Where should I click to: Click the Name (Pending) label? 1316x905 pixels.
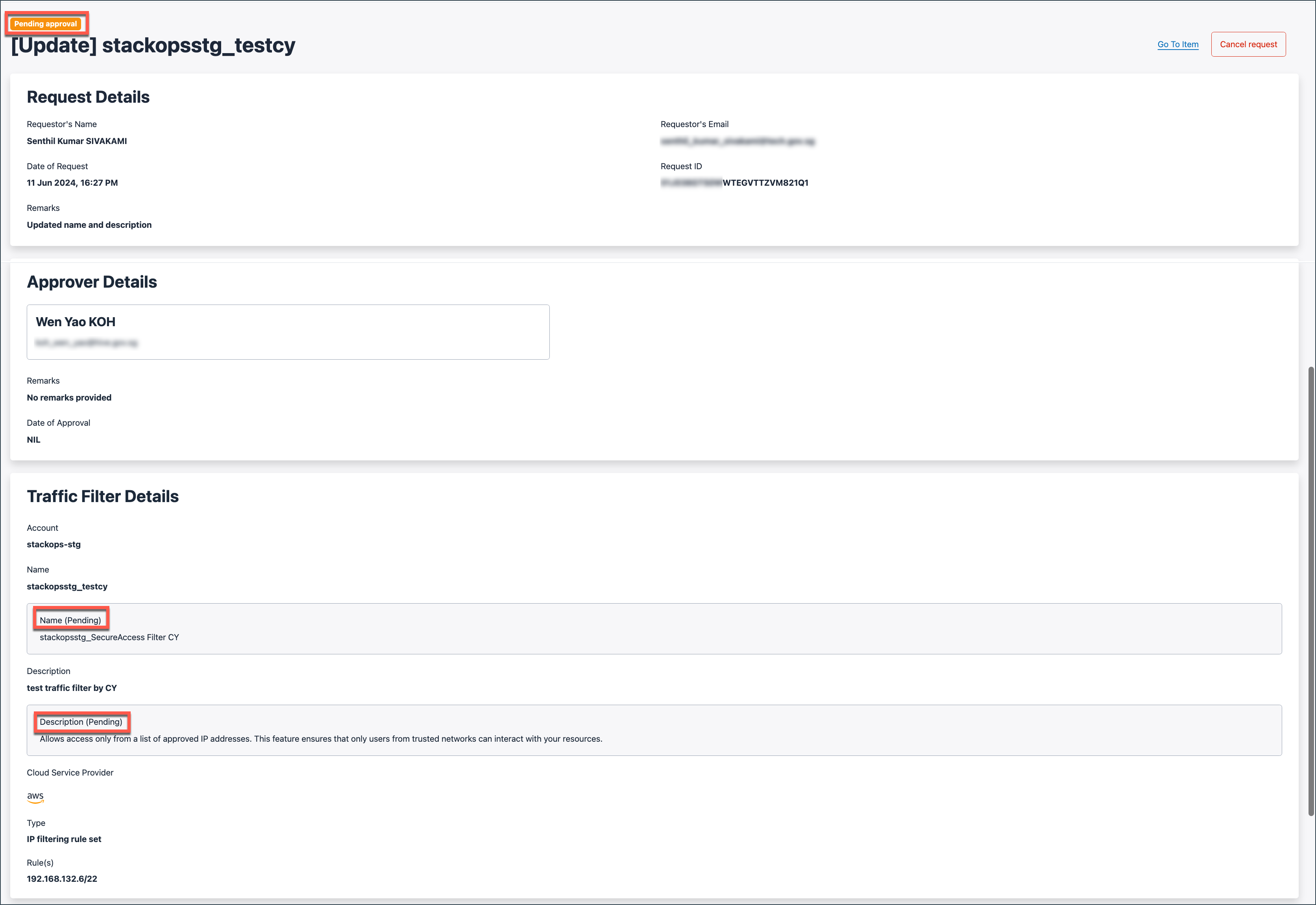tap(70, 620)
